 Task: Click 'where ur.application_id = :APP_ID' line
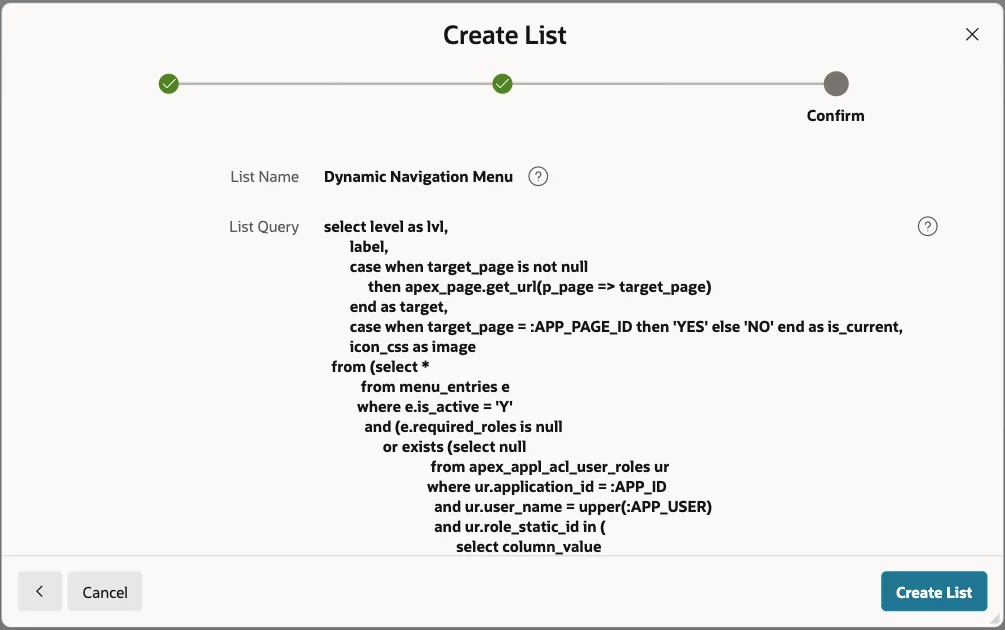tap(547, 486)
